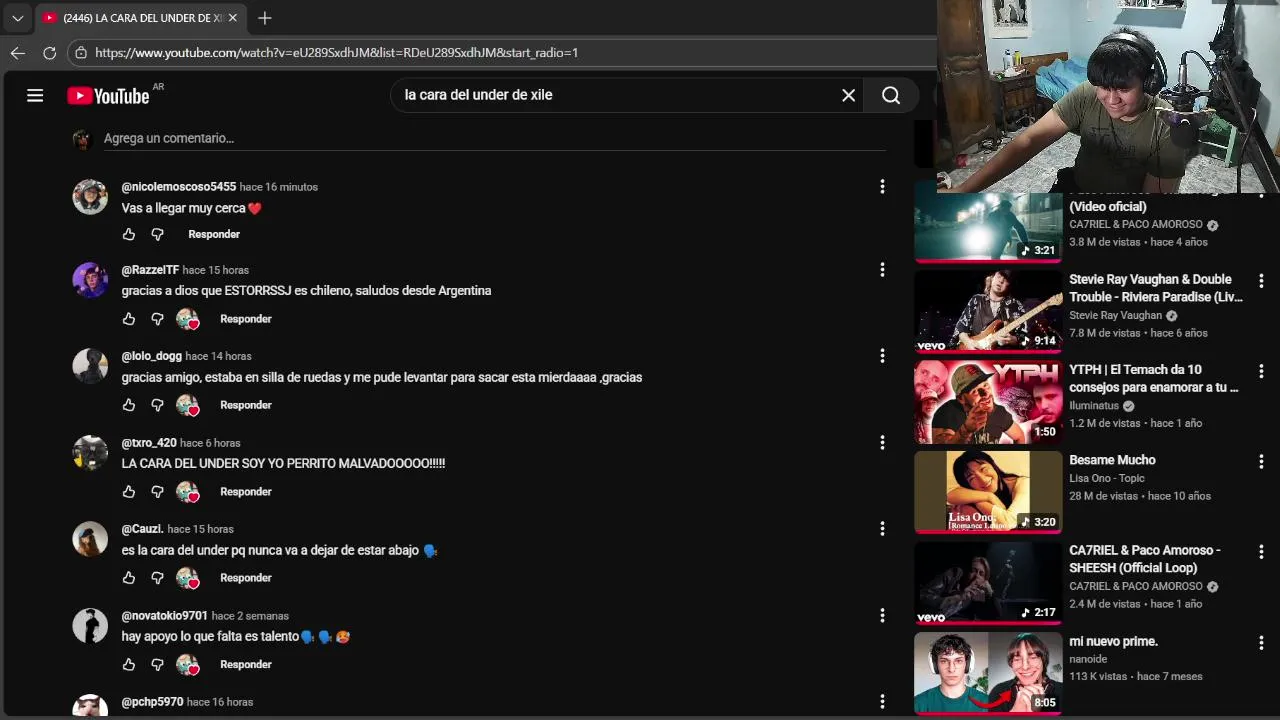Click creator heart on @lolo_dogg comment
Image resolution: width=1280 pixels, height=720 pixels.
pos(188,405)
